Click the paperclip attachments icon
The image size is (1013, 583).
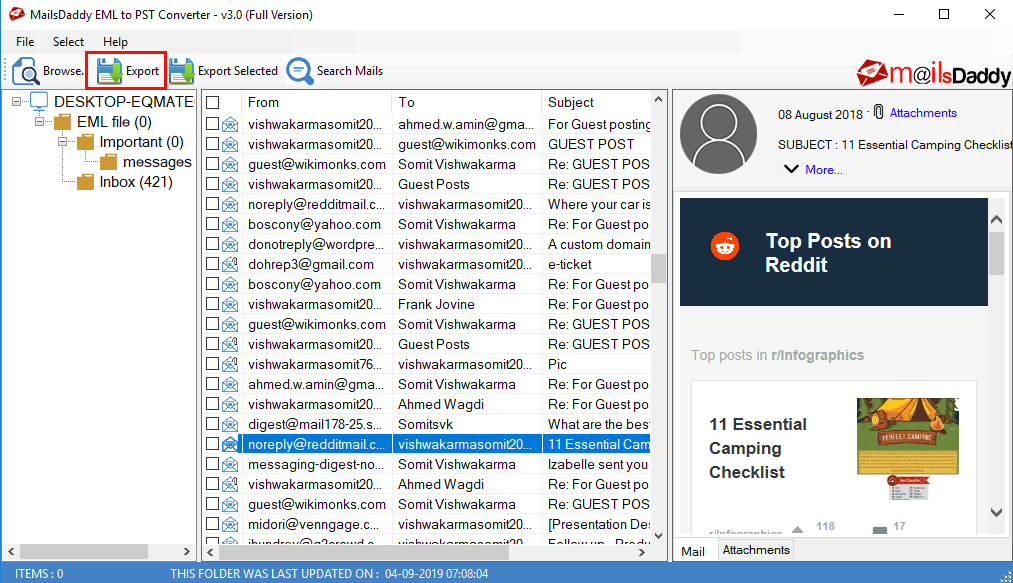coord(878,113)
